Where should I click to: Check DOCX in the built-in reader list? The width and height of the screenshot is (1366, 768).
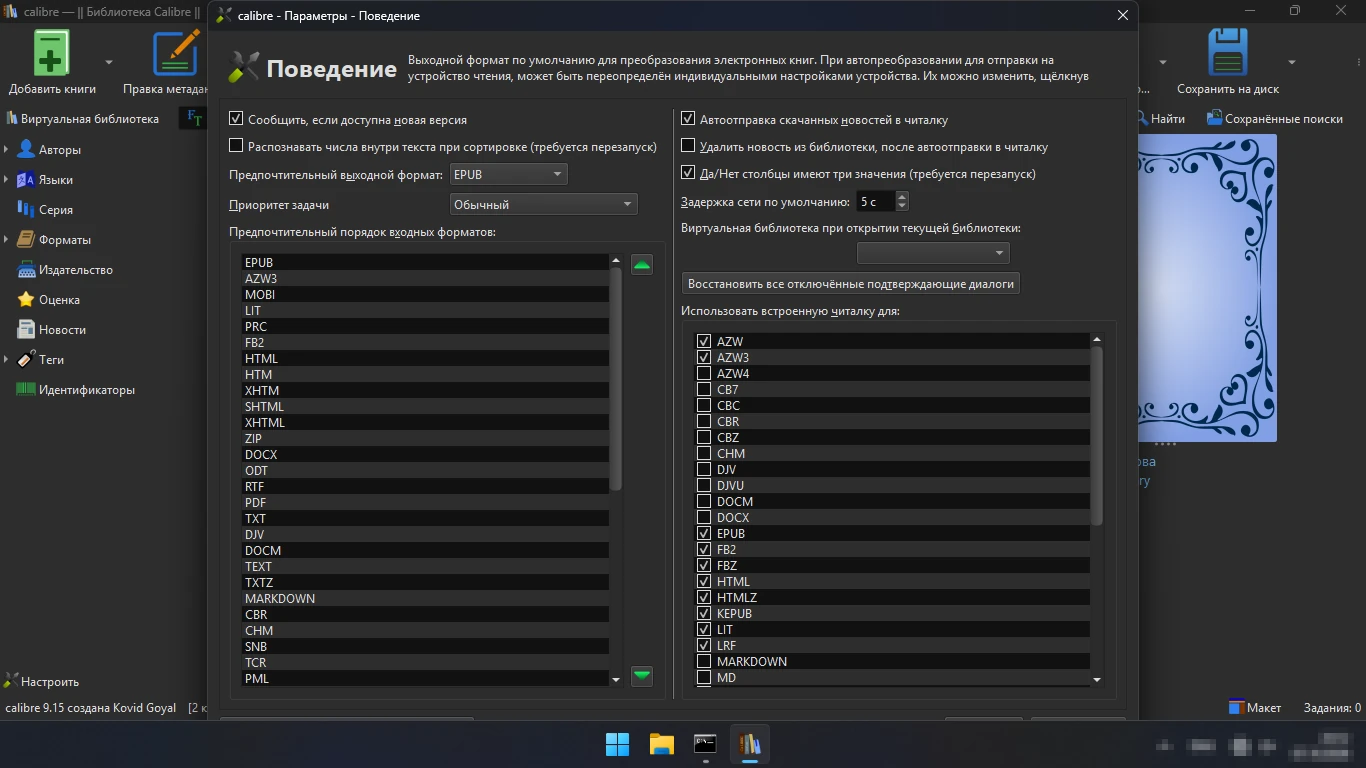coord(704,518)
